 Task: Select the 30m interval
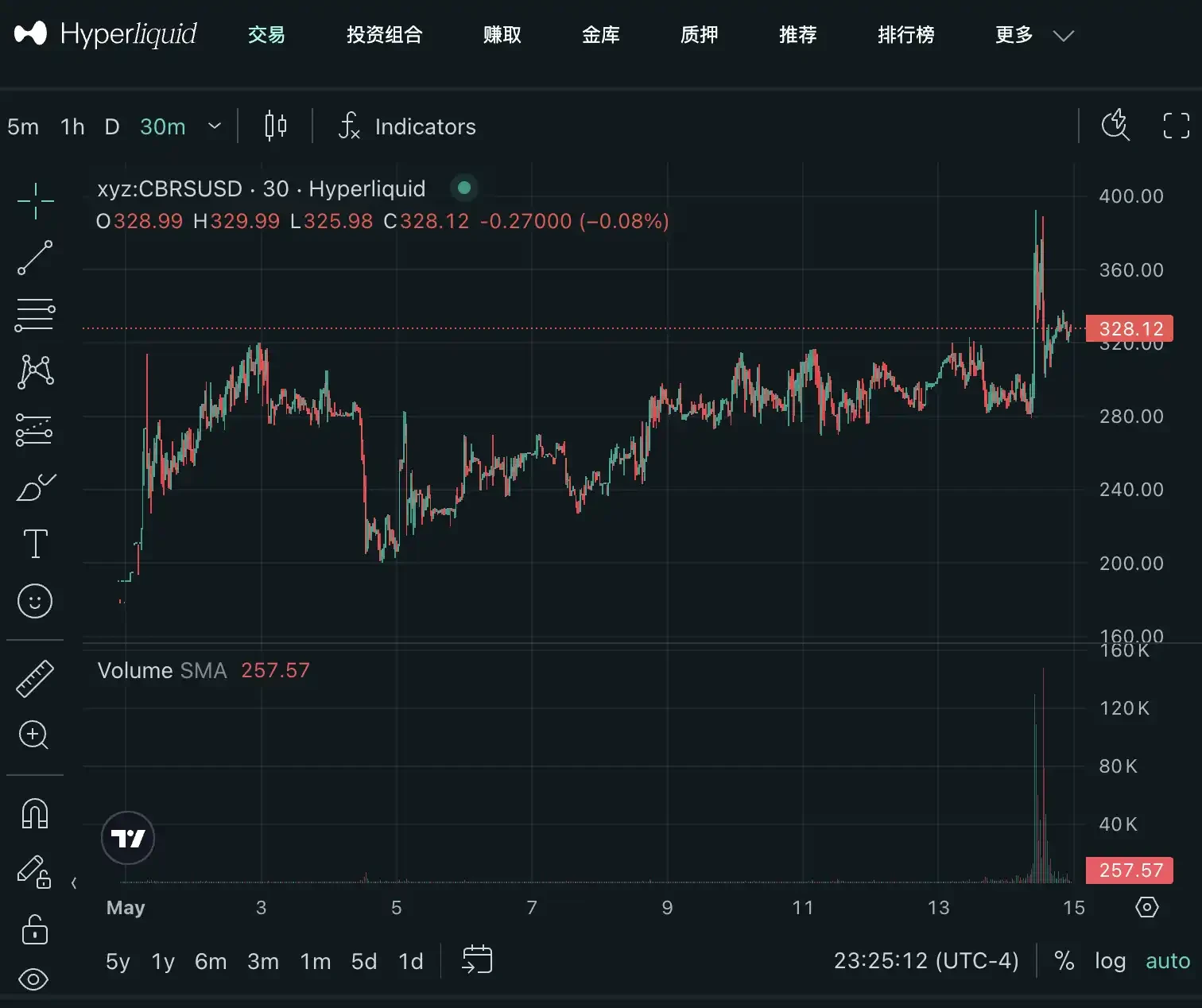163,126
